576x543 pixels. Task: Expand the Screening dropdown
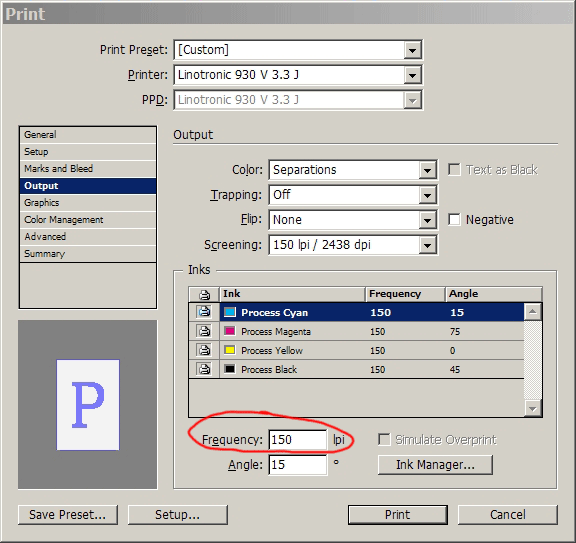coord(427,245)
